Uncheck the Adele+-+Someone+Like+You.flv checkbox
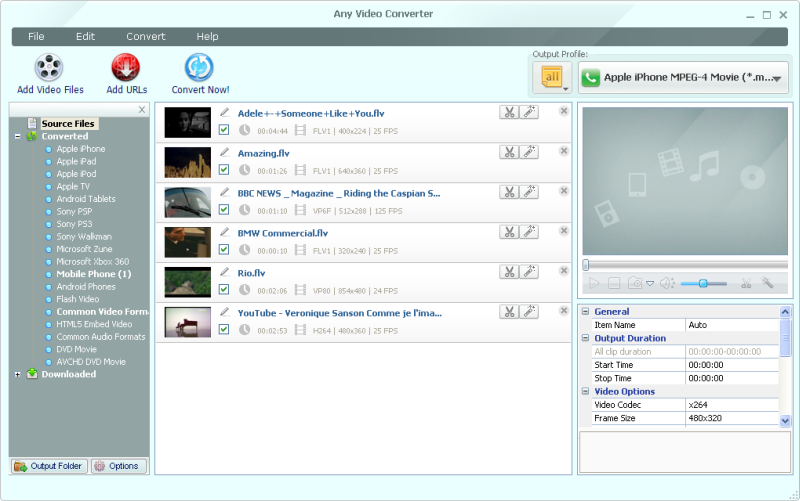This screenshot has height=501, width=800. (x=224, y=129)
